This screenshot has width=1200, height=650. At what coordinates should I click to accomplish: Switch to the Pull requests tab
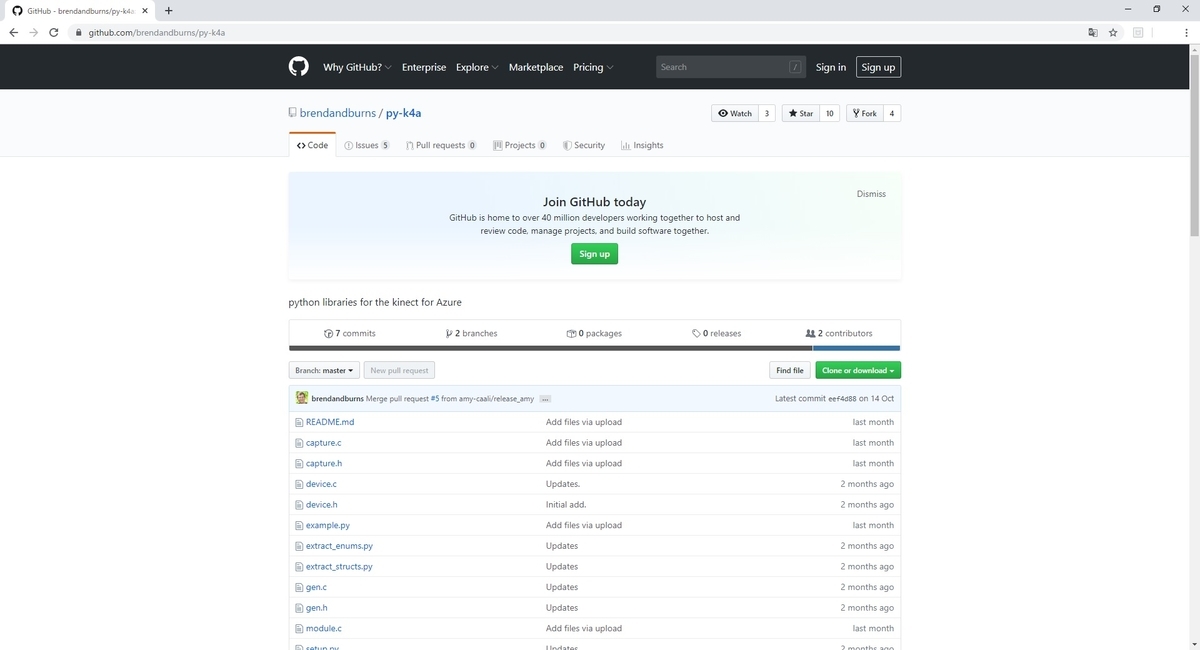(441, 145)
